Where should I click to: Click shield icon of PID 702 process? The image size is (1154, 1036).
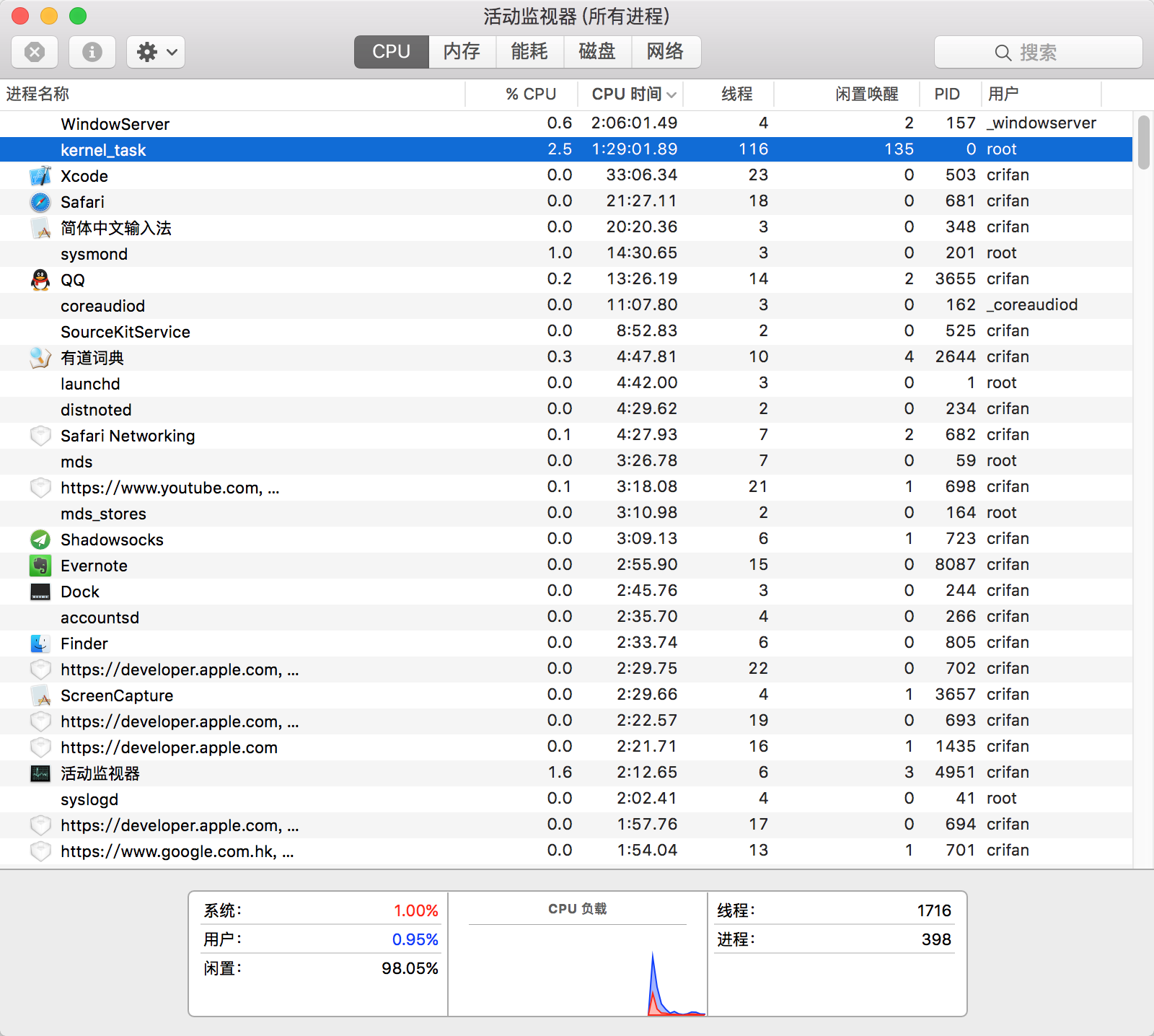(x=40, y=670)
